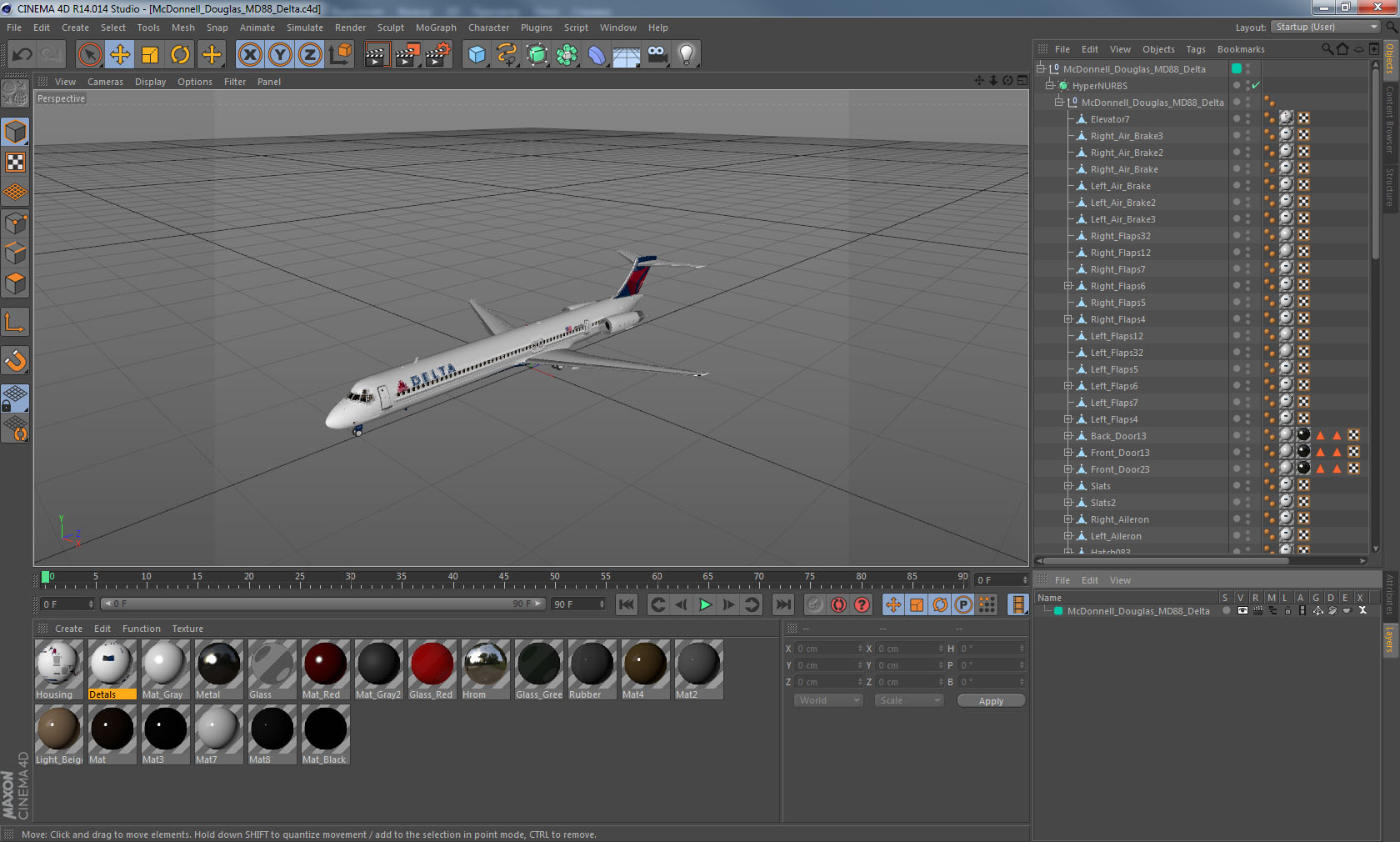Add a Light object
The height and width of the screenshot is (842, 1400).
(687, 55)
